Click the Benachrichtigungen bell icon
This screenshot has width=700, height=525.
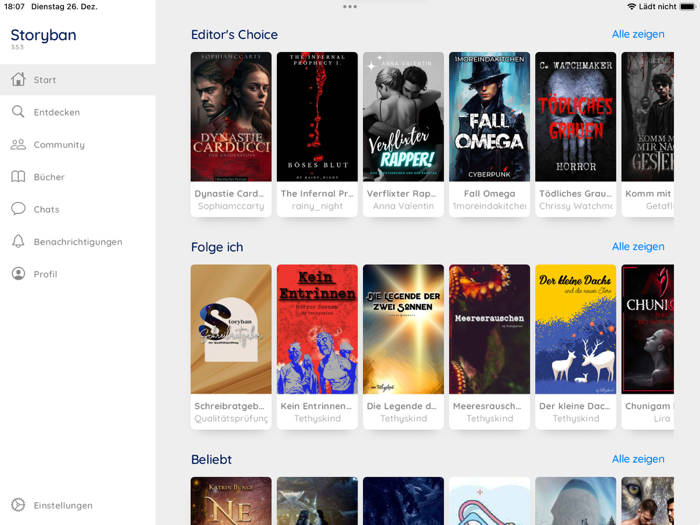[18, 241]
